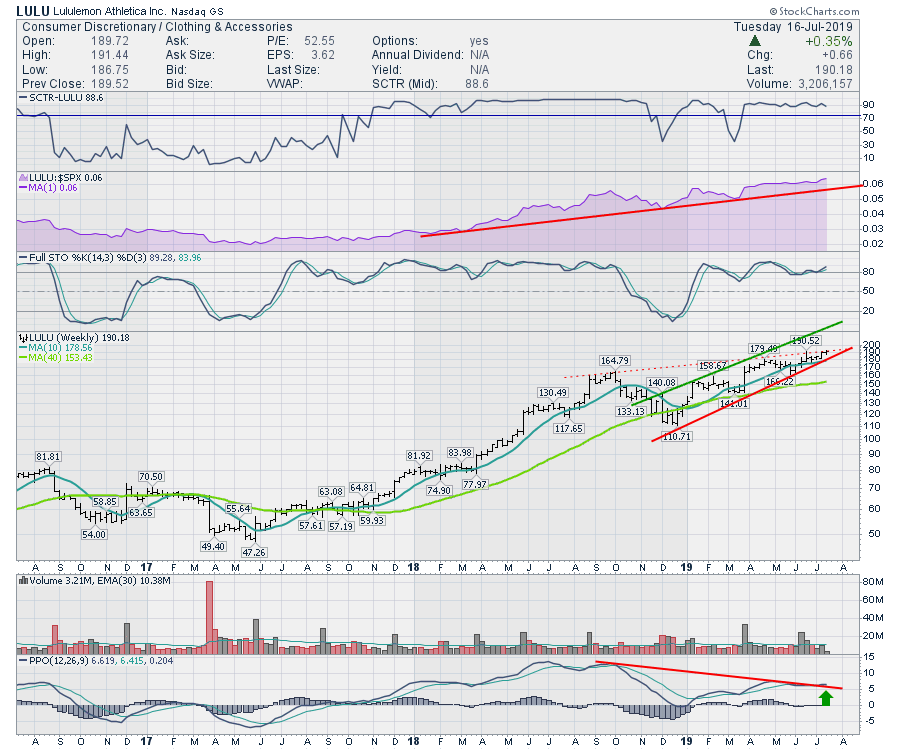This screenshot has width=900, height=750.
Task: Click the 55.64 price annotation
Action: (x=238, y=508)
